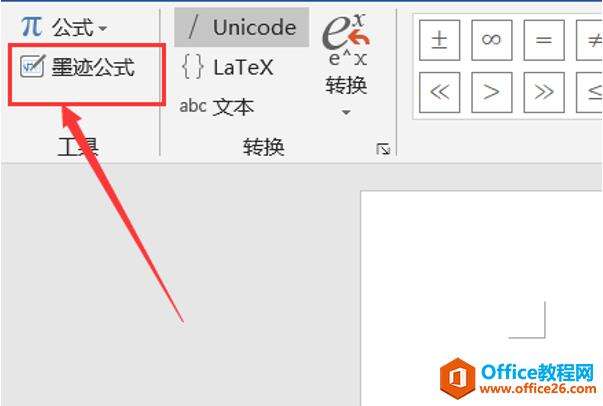Screen dimensions: 603x406
Task: Open the dropdown arrow under 转换
Action: click(346, 113)
